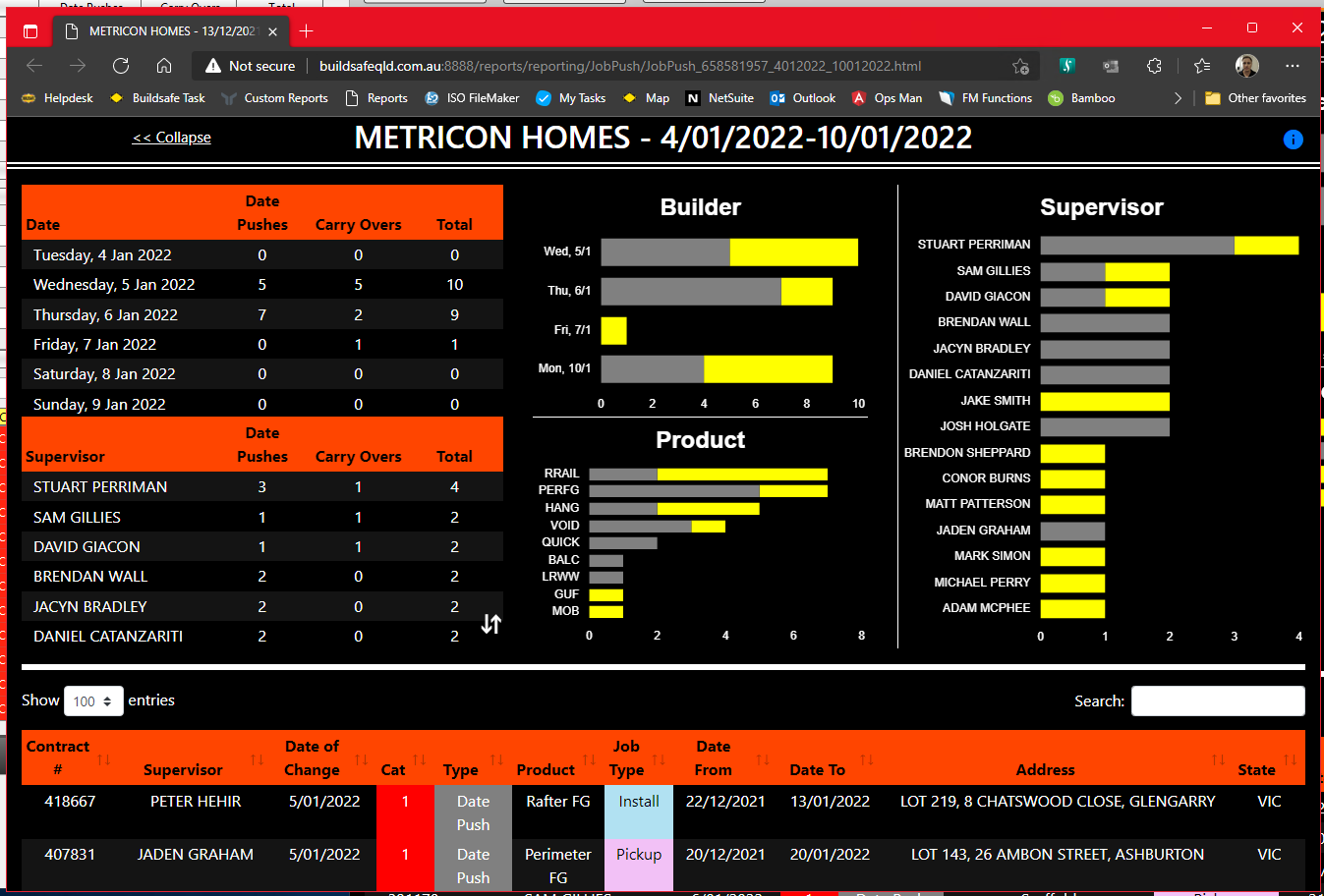The width and height of the screenshot is (1324, 896).
Task: Open the tab actions menu icon
Action: point(30,31)
